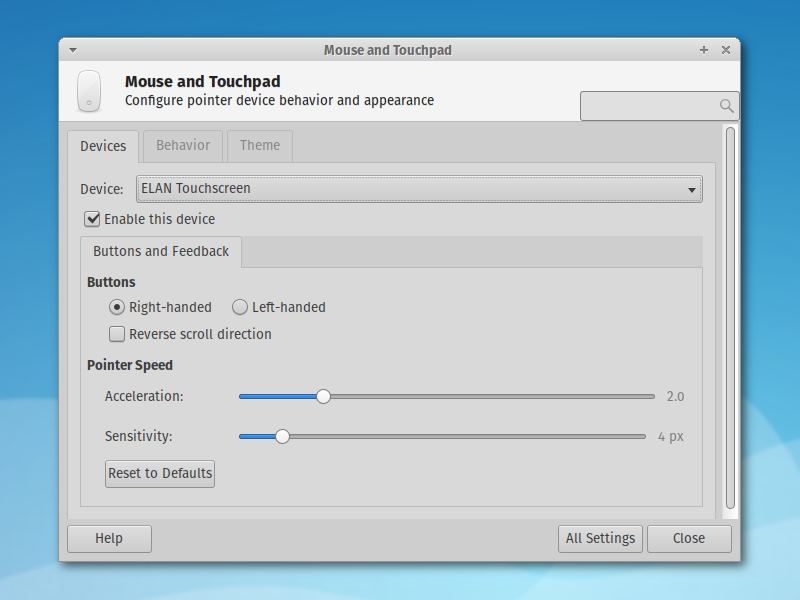Viewport: 800px width, 600px height.
Task: Enable Reverse scroll direction
Action: click(x=117, y=333)
